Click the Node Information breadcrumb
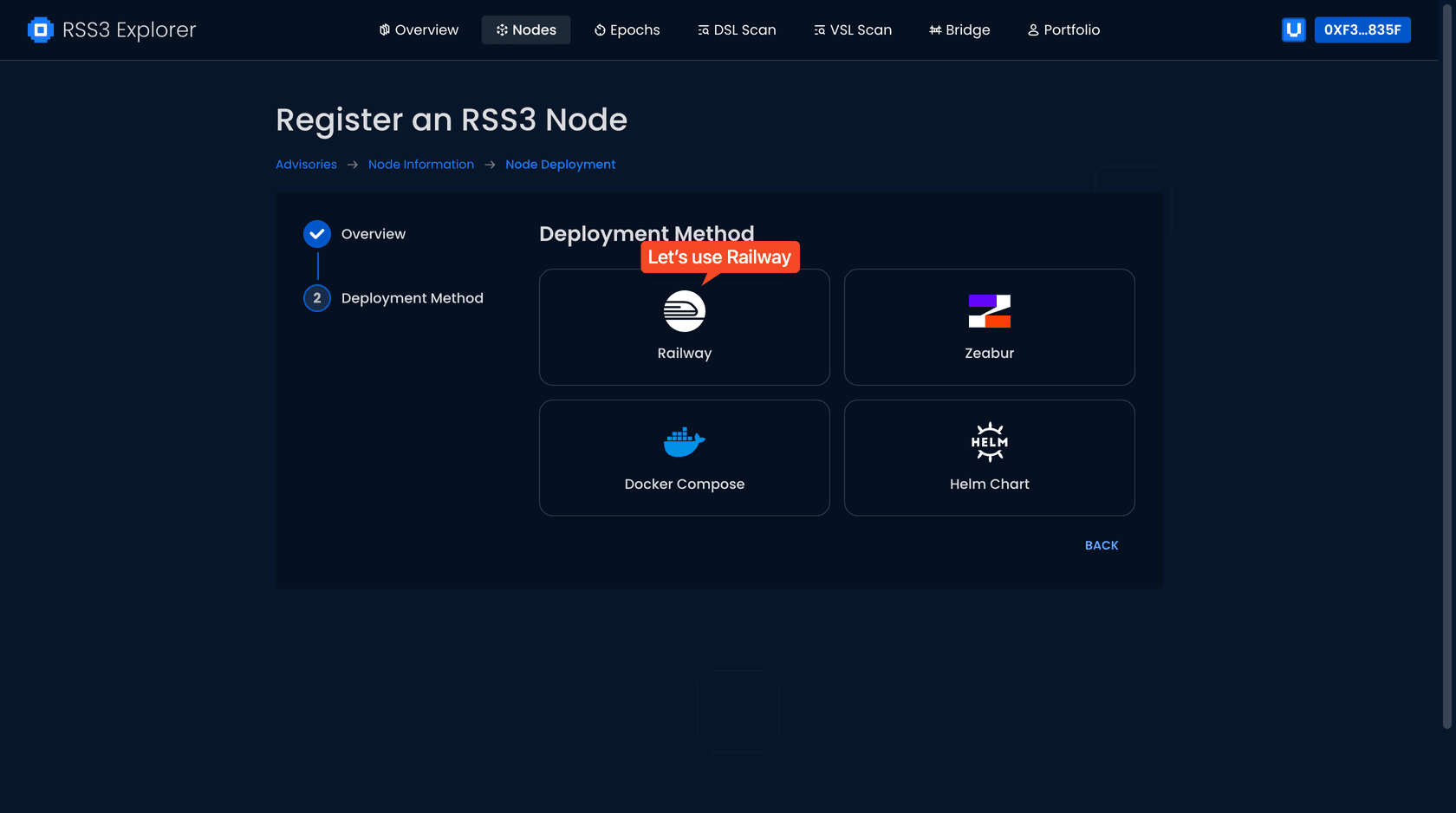The width and height of the screenshot is (1456, 813). pyautogui.click(x=421, y=165)
